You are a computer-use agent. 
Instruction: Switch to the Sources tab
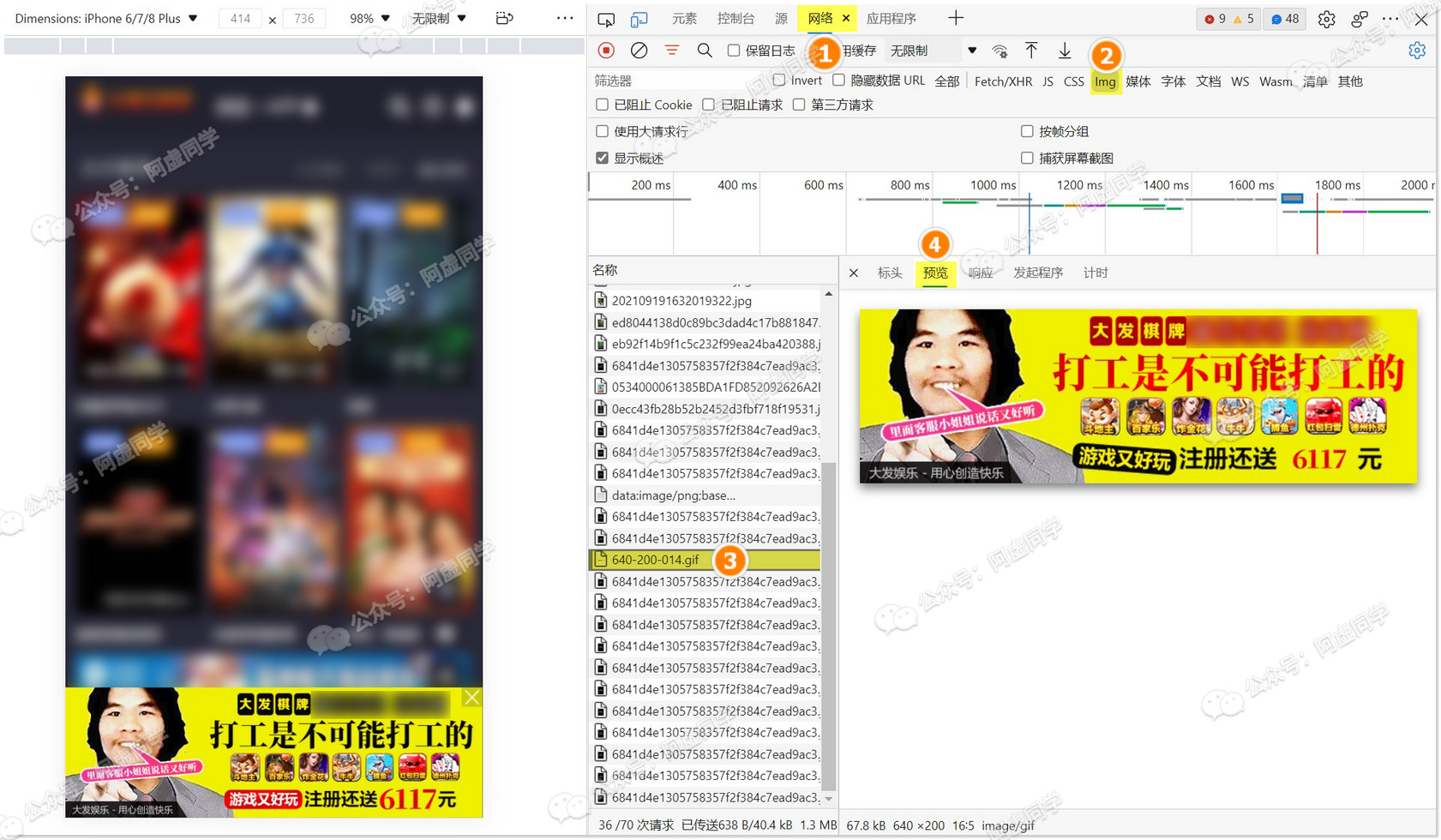coord(781,18)
